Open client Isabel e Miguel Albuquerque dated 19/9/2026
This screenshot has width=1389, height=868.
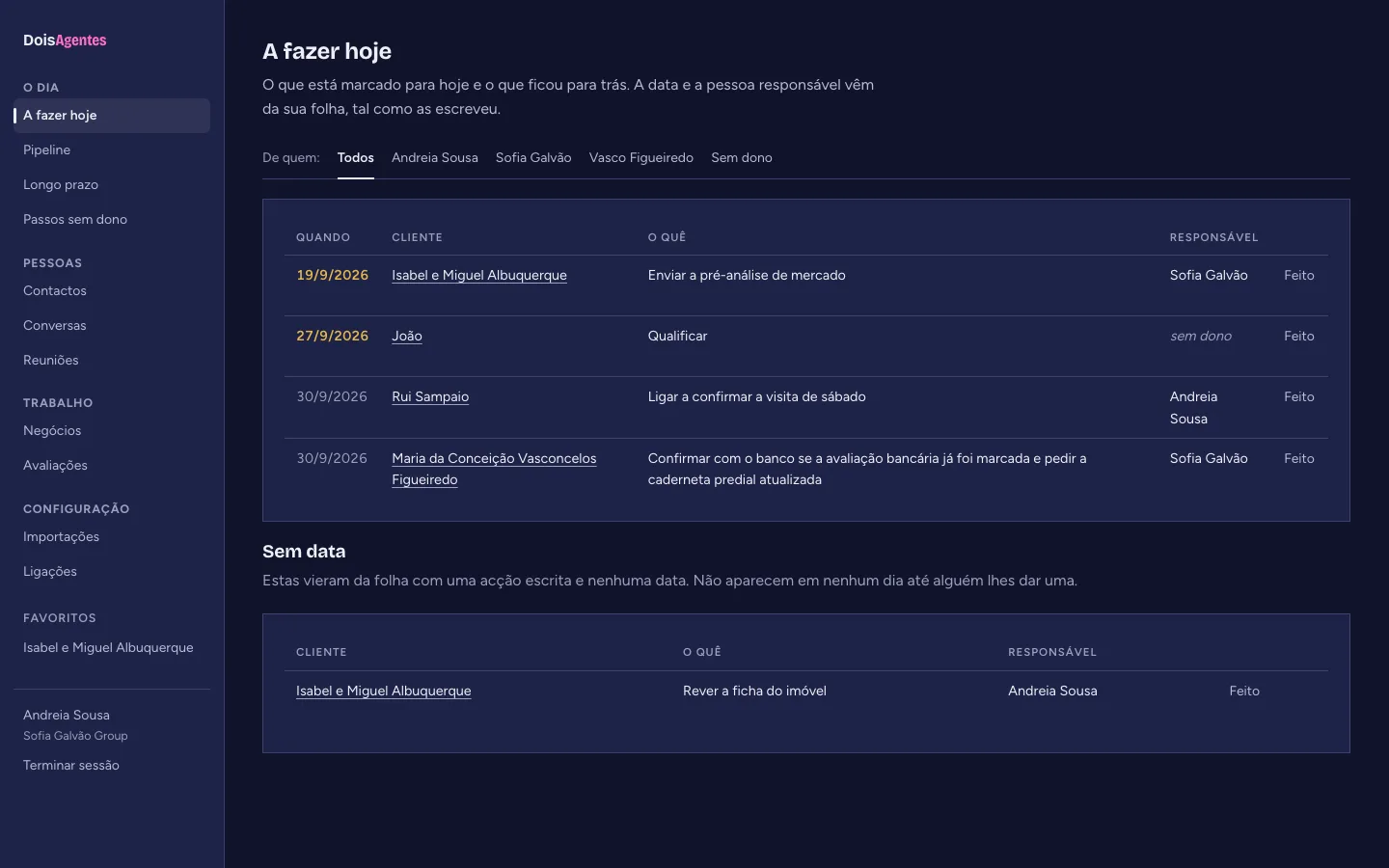[479, 276]
